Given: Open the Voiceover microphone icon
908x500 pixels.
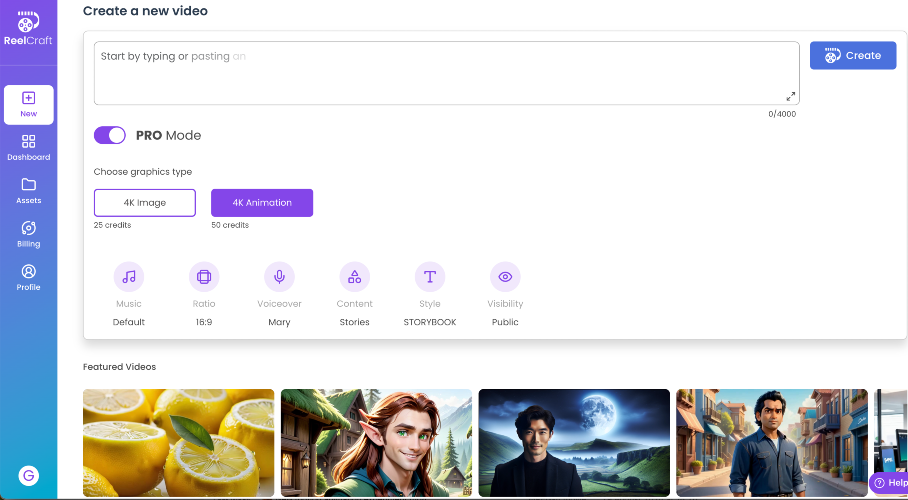Looking at the screenshot, I should pos(279,277).
